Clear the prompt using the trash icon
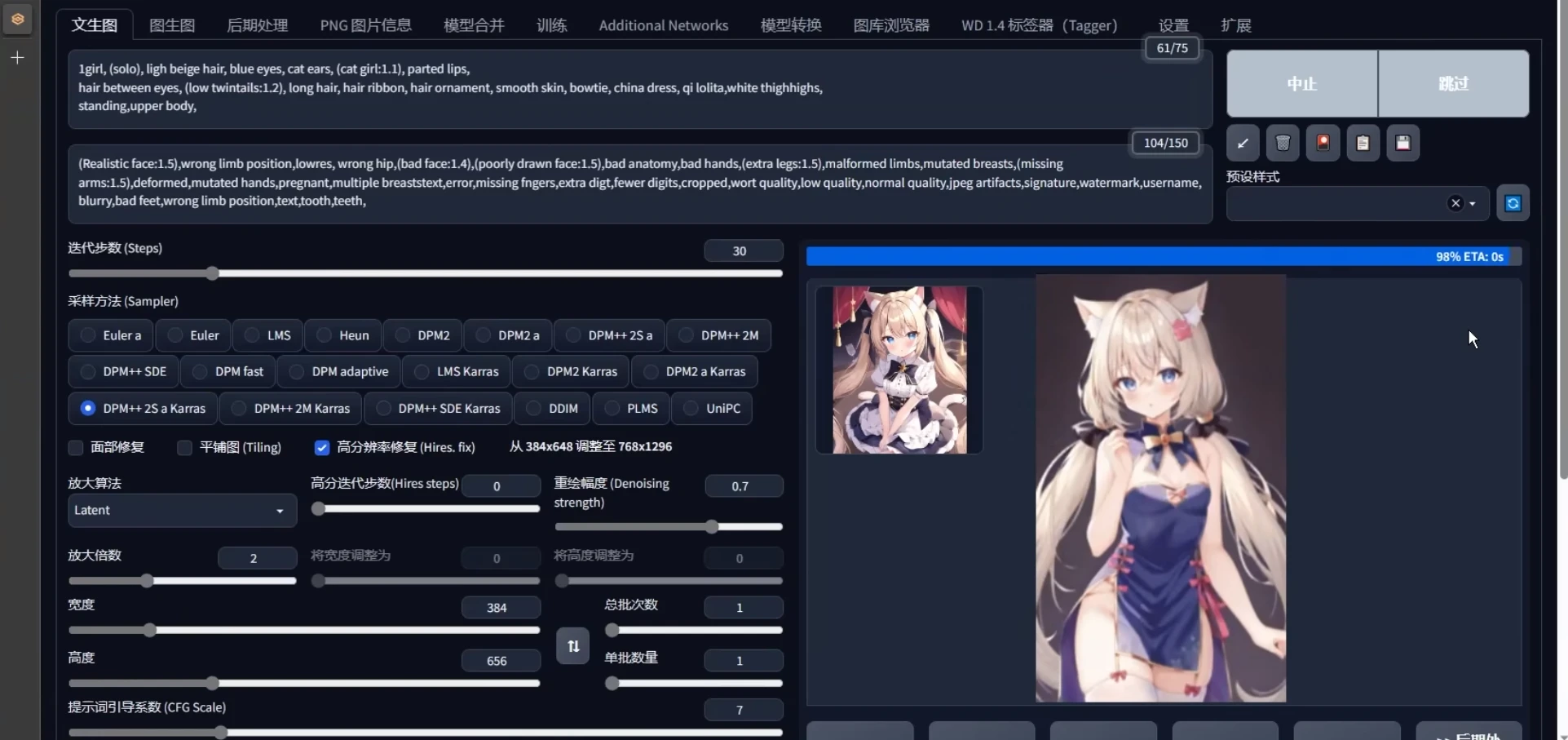The image size is (1568, 740). tap(1283, 143)
